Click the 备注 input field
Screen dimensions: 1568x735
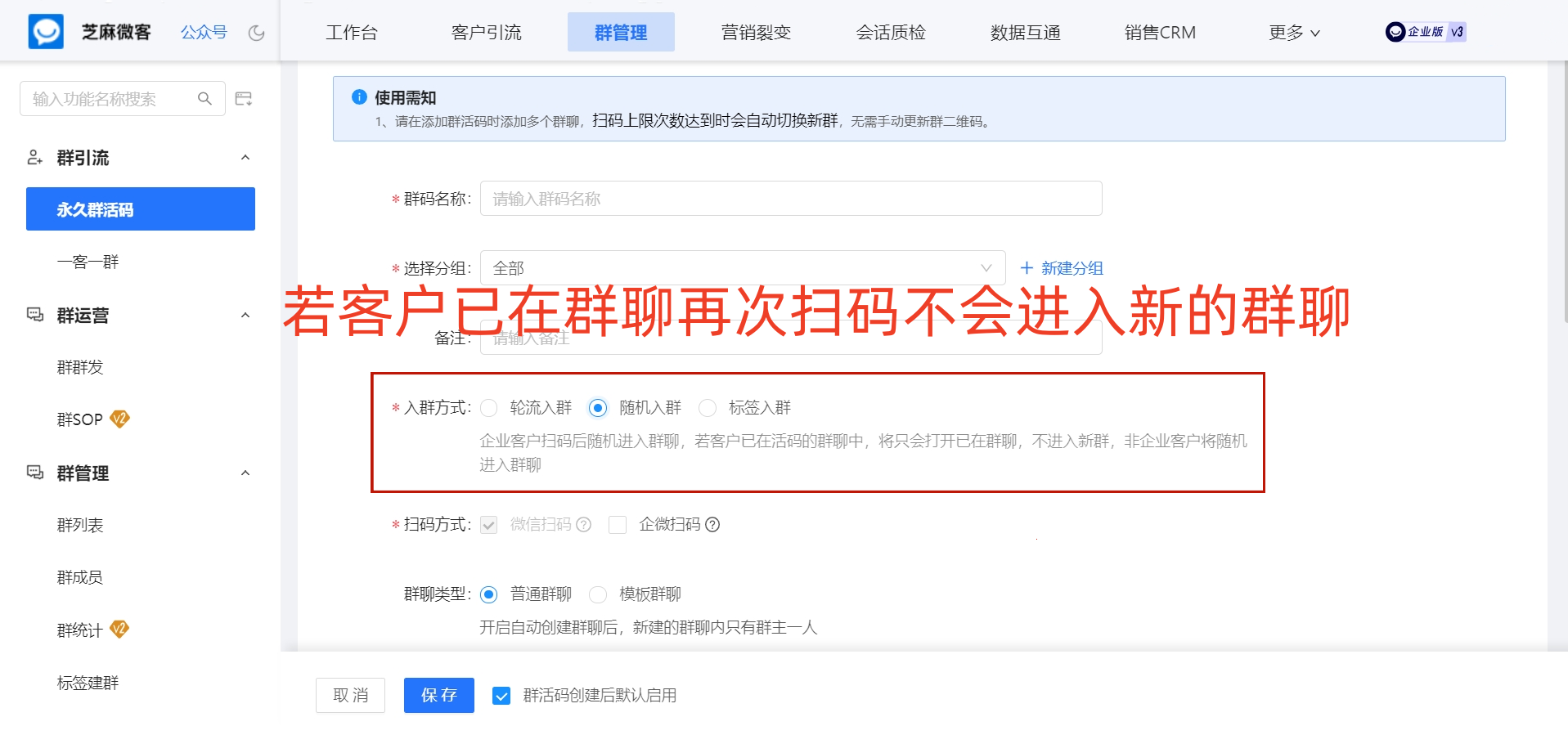tap(791, 337)
